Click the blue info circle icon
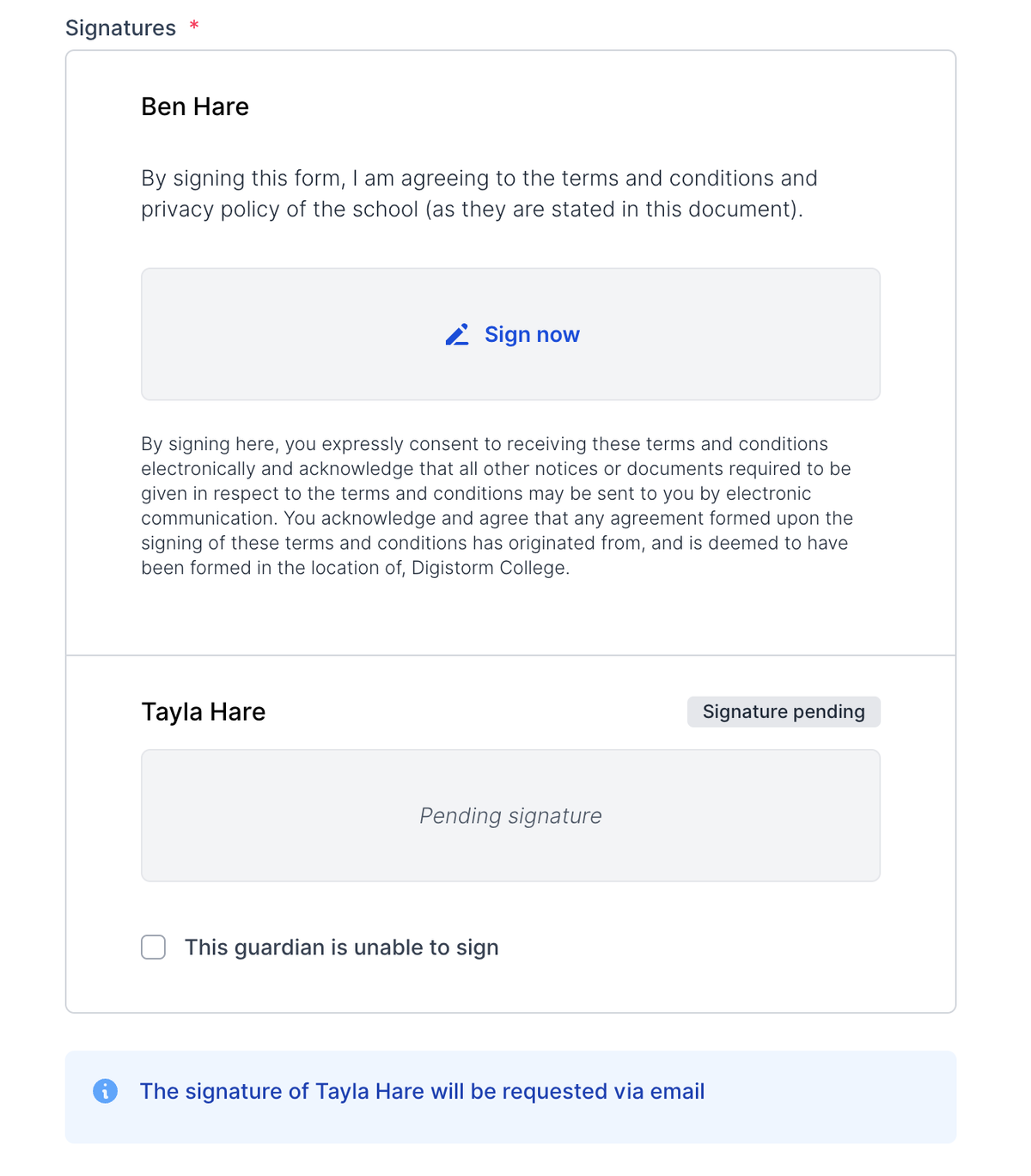Screen dimensions: 1031x1176 click(105, 1091)
